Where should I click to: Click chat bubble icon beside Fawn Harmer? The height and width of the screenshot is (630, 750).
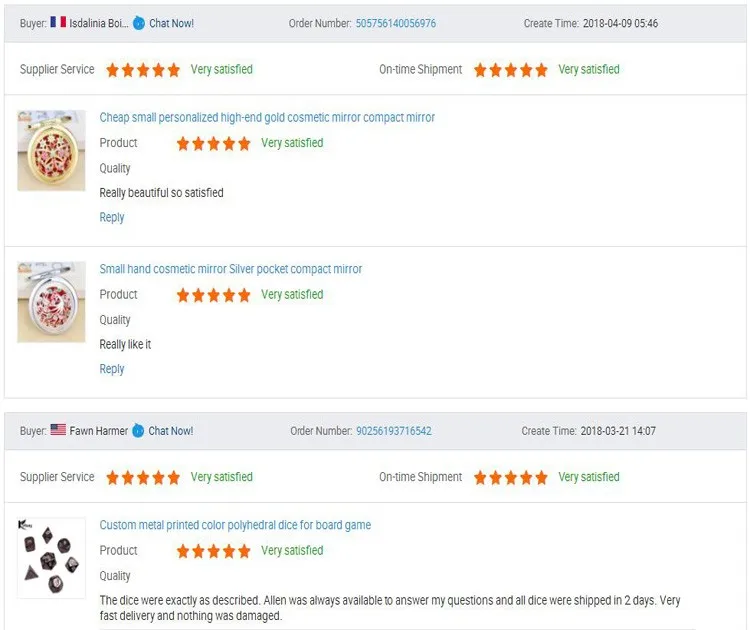click(138, 431)
